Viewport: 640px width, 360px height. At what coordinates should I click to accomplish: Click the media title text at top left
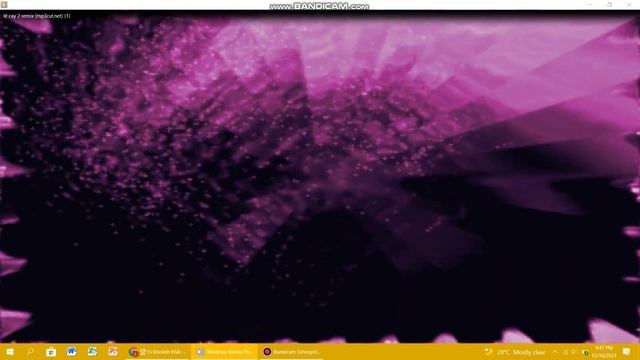pyautogui.click(x=37, y=16)
